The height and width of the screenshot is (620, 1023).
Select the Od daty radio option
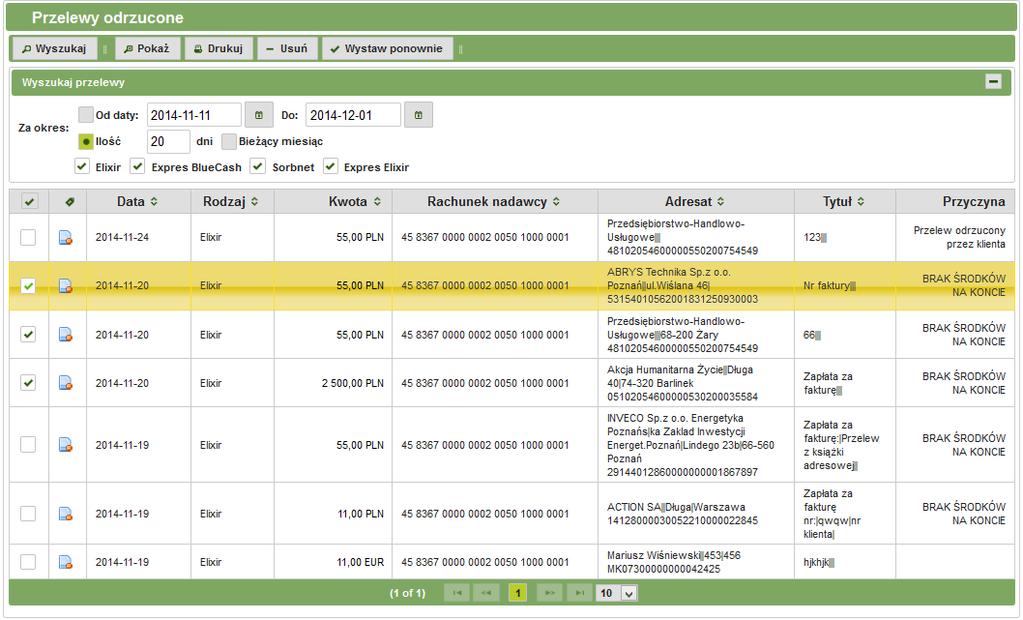86,115
